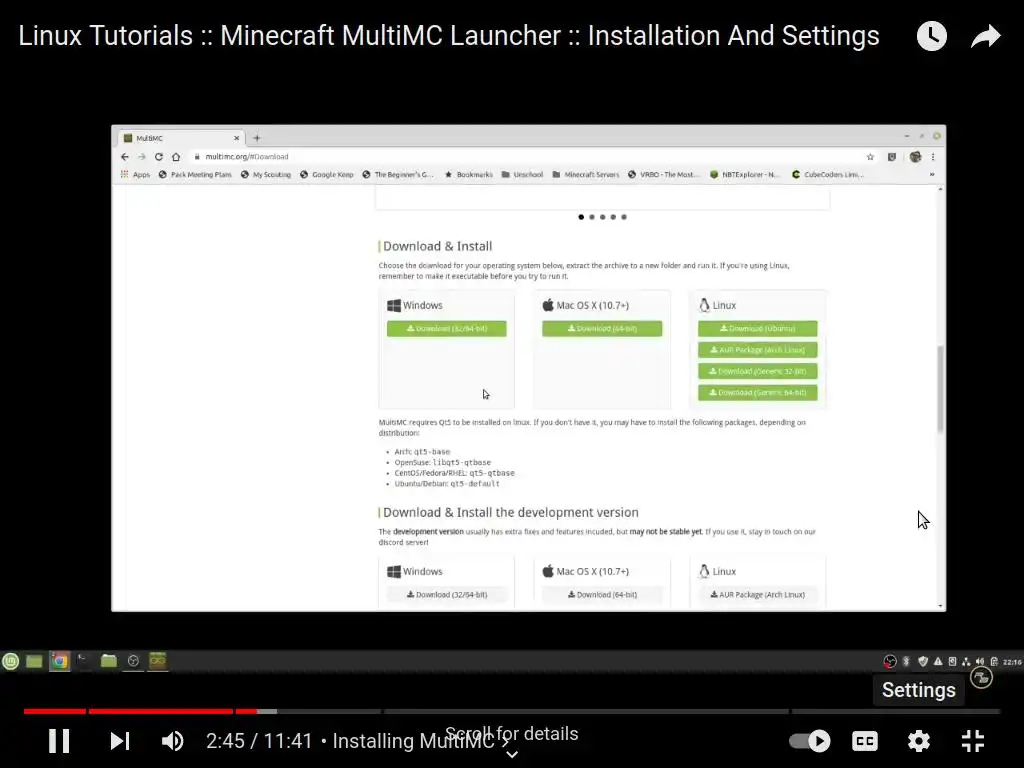Open the Linux Mint start menu
The height and width of the screenshot is (768, 1024).
point(10,662)
